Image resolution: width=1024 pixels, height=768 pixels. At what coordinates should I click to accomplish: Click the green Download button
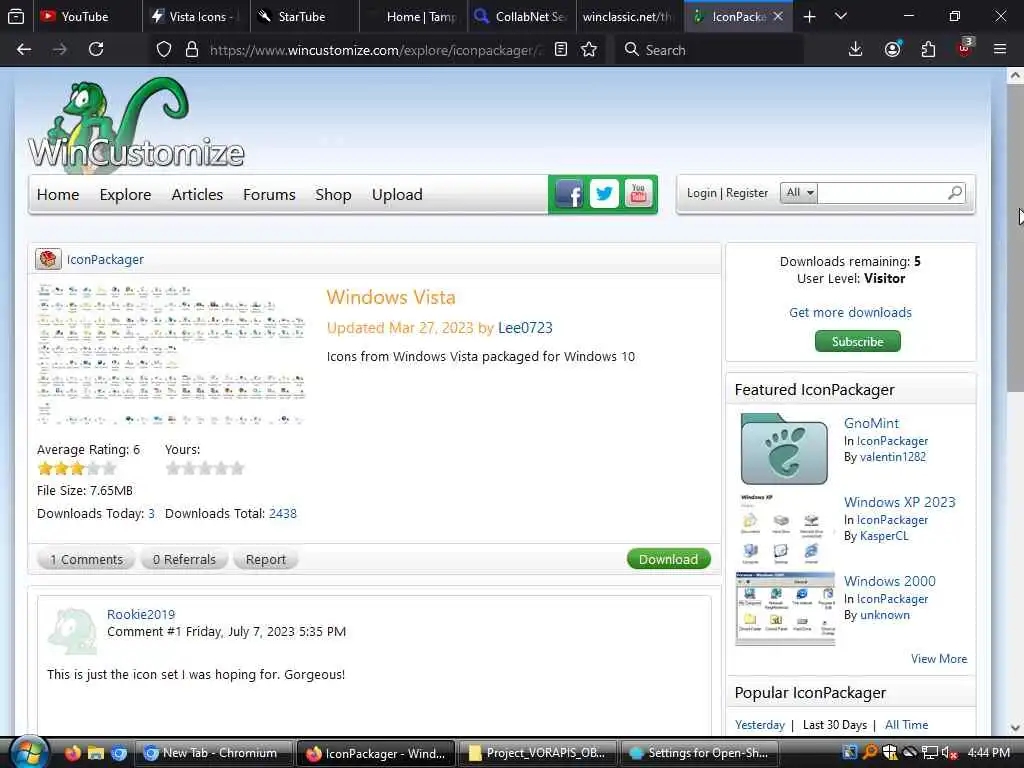(668, 559)
